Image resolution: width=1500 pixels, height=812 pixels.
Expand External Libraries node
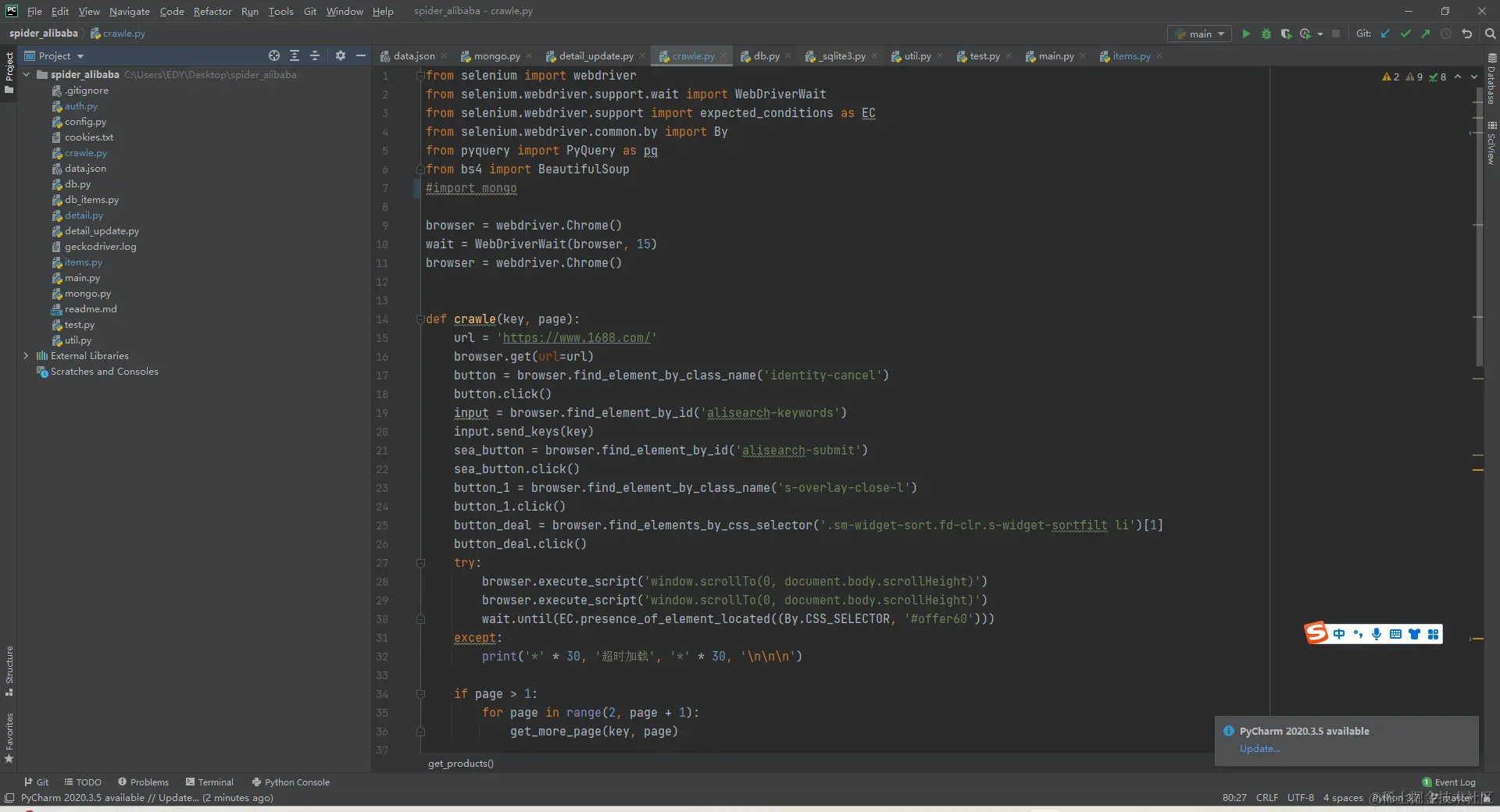pos(27,355)
